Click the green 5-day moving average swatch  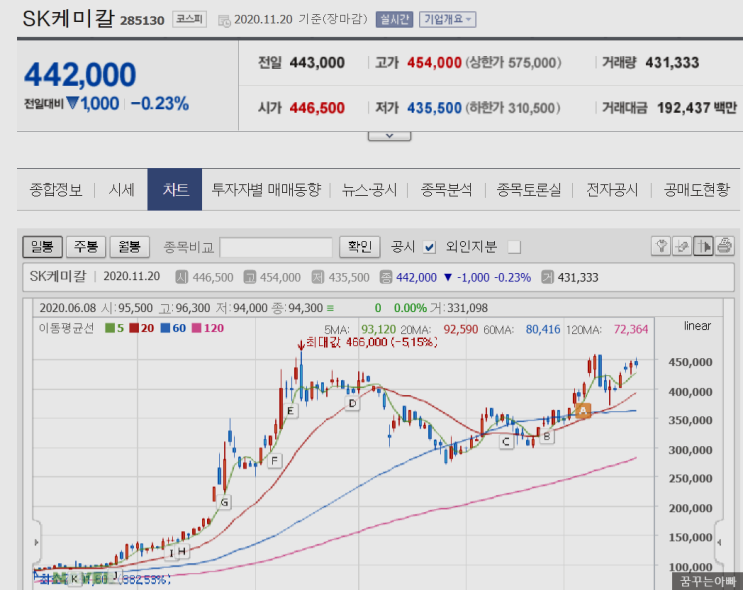coord(109,328)
